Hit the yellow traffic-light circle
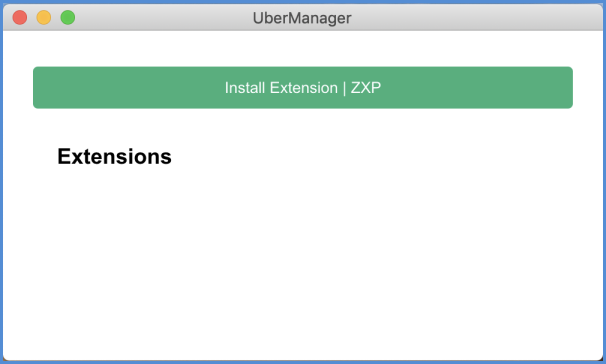This screenshot has height=364, width=606. pos(44,18)
